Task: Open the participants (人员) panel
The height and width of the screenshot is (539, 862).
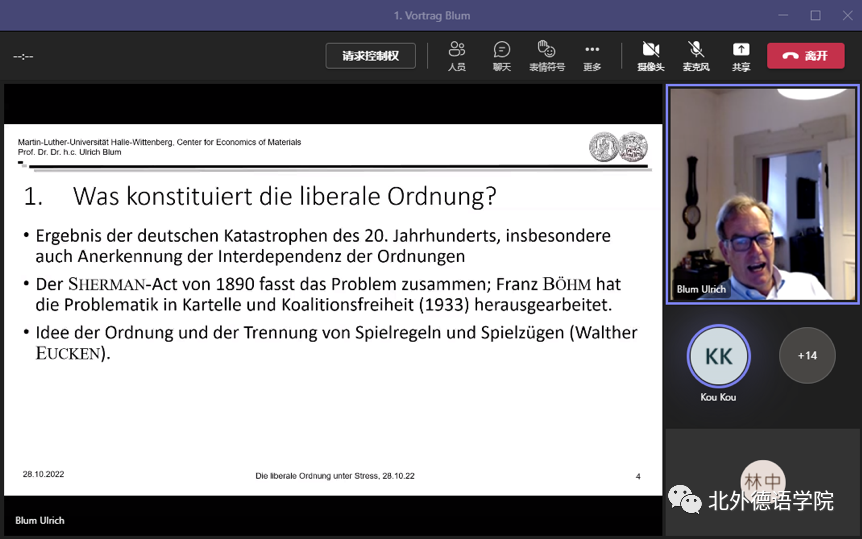Action: (x=457, y=55)
